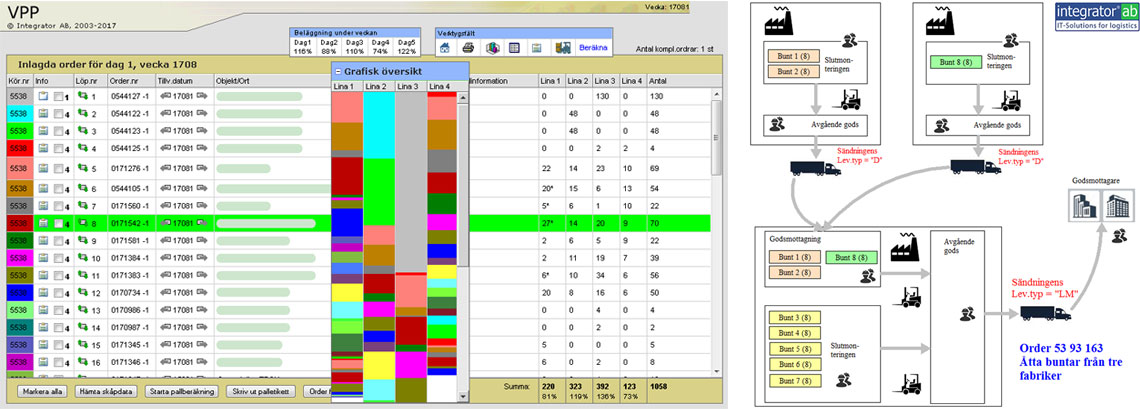The width and height of the screenshot is (1140, 409).
Task: Click the forklift icon beside Beräkna
Action: point(563,47)
